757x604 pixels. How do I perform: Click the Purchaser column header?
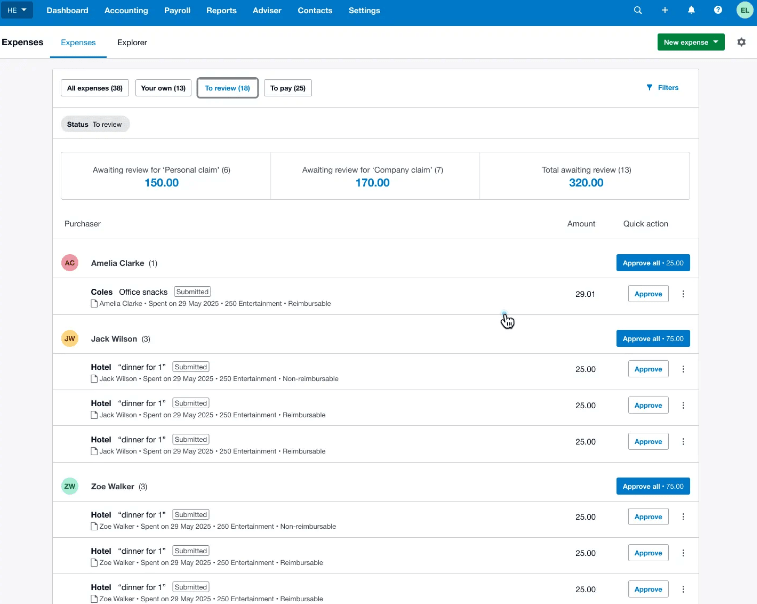click(x=83, y=224)
